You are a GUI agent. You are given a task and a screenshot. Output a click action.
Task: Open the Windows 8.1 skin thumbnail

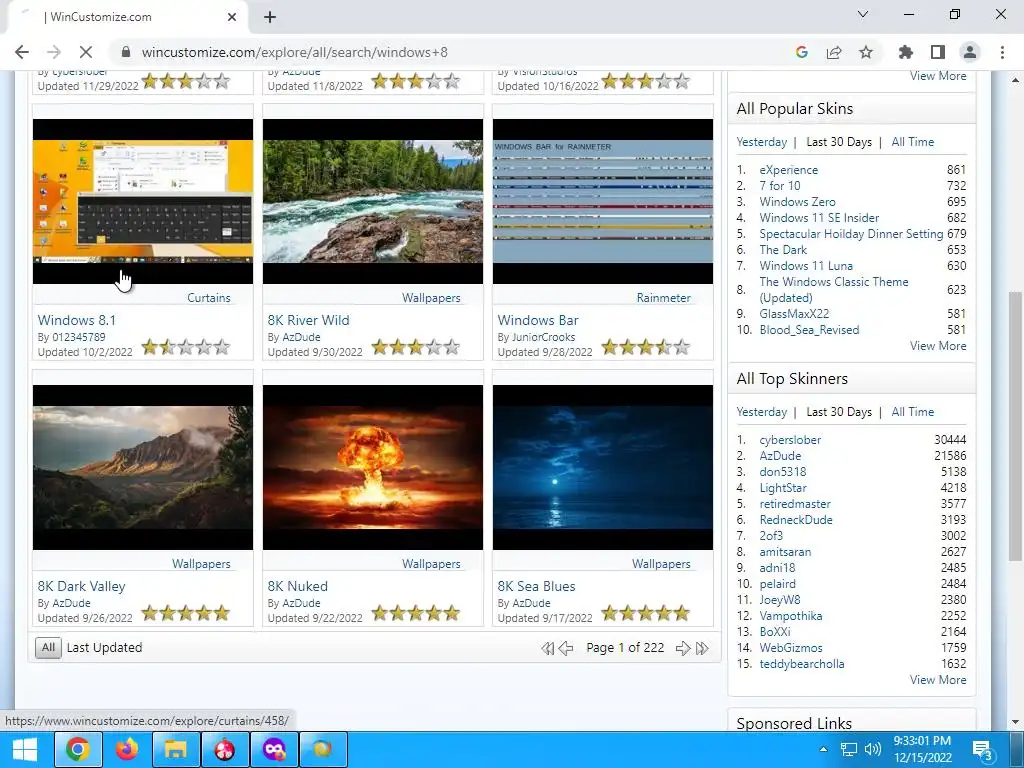click(x=143, y=201)
